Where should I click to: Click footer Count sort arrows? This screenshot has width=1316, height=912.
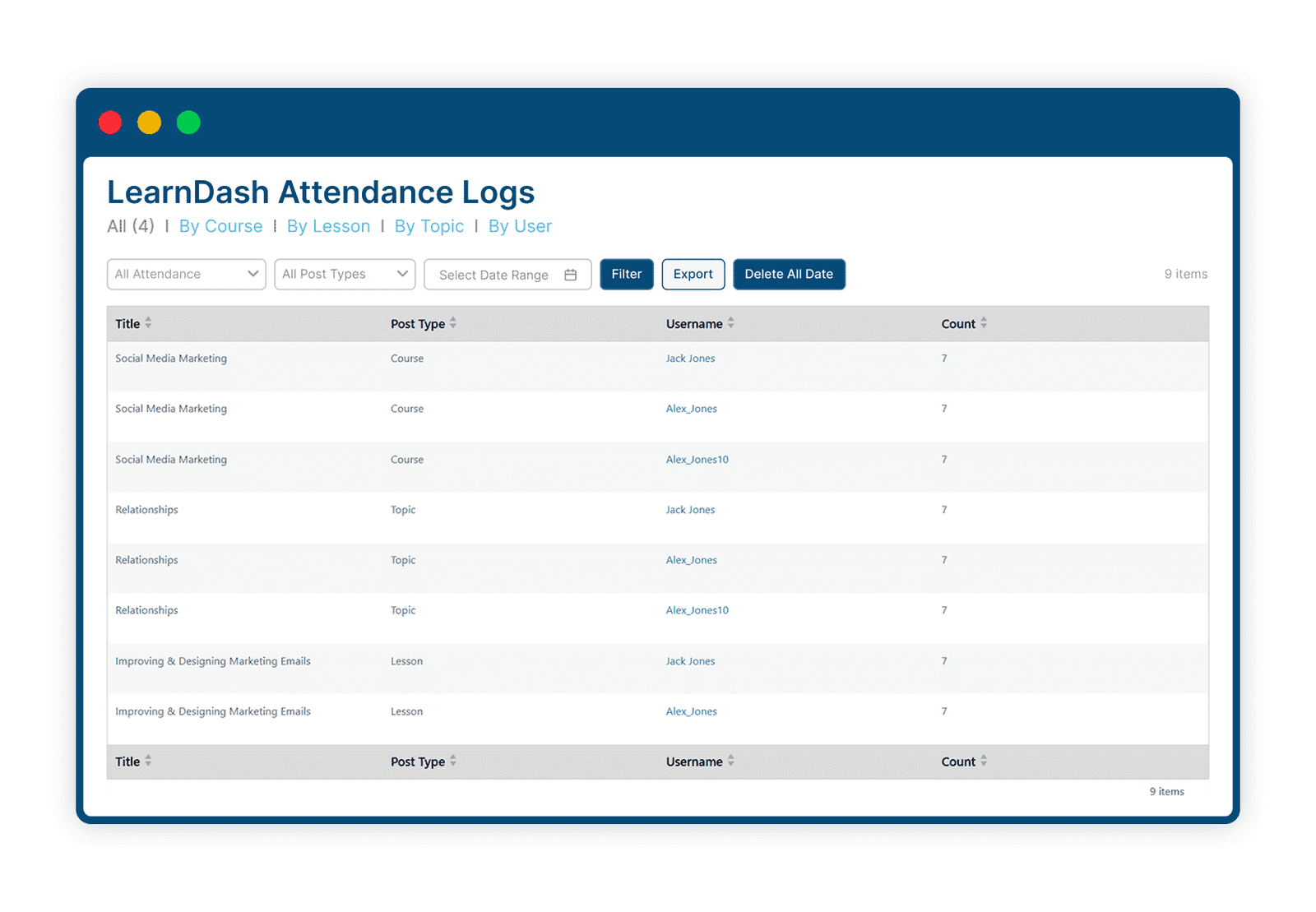[984, 761]
